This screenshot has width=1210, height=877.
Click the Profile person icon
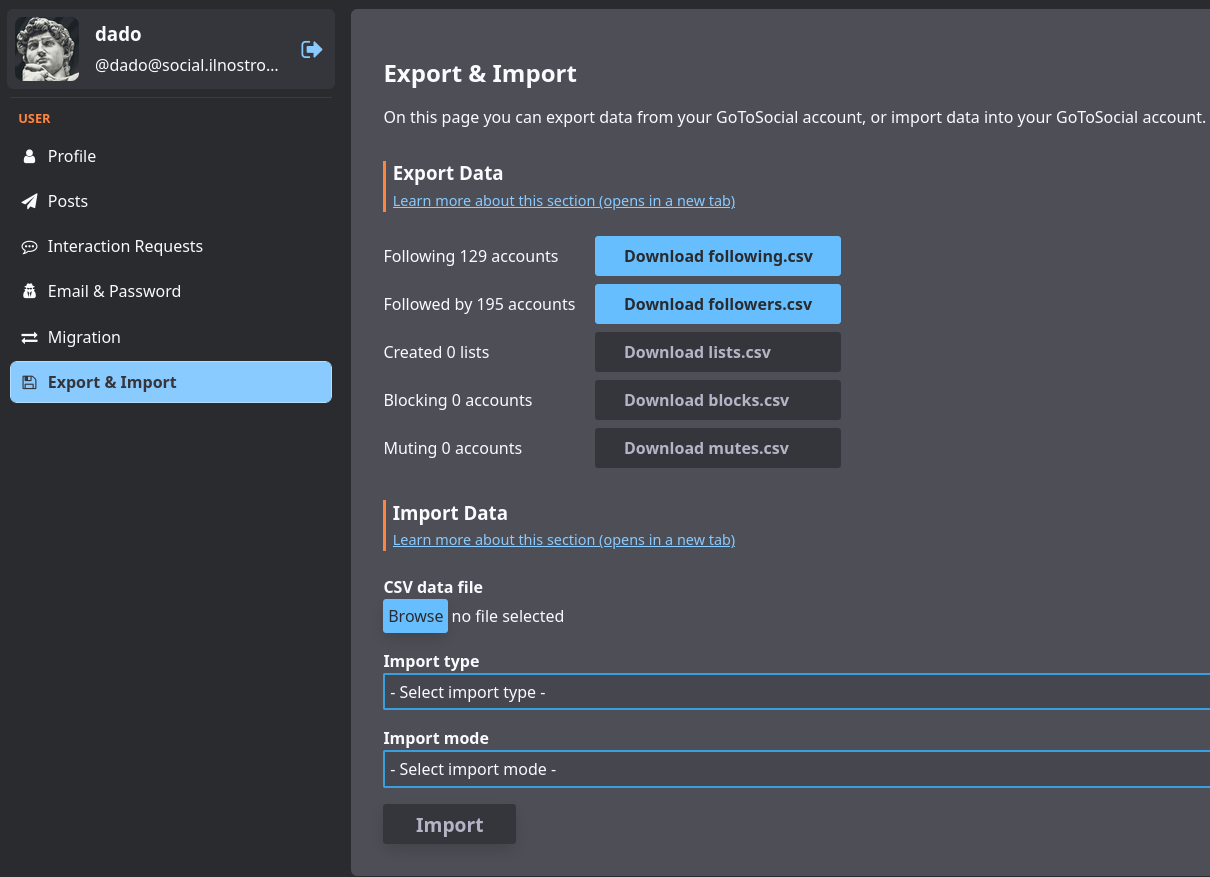29,157
